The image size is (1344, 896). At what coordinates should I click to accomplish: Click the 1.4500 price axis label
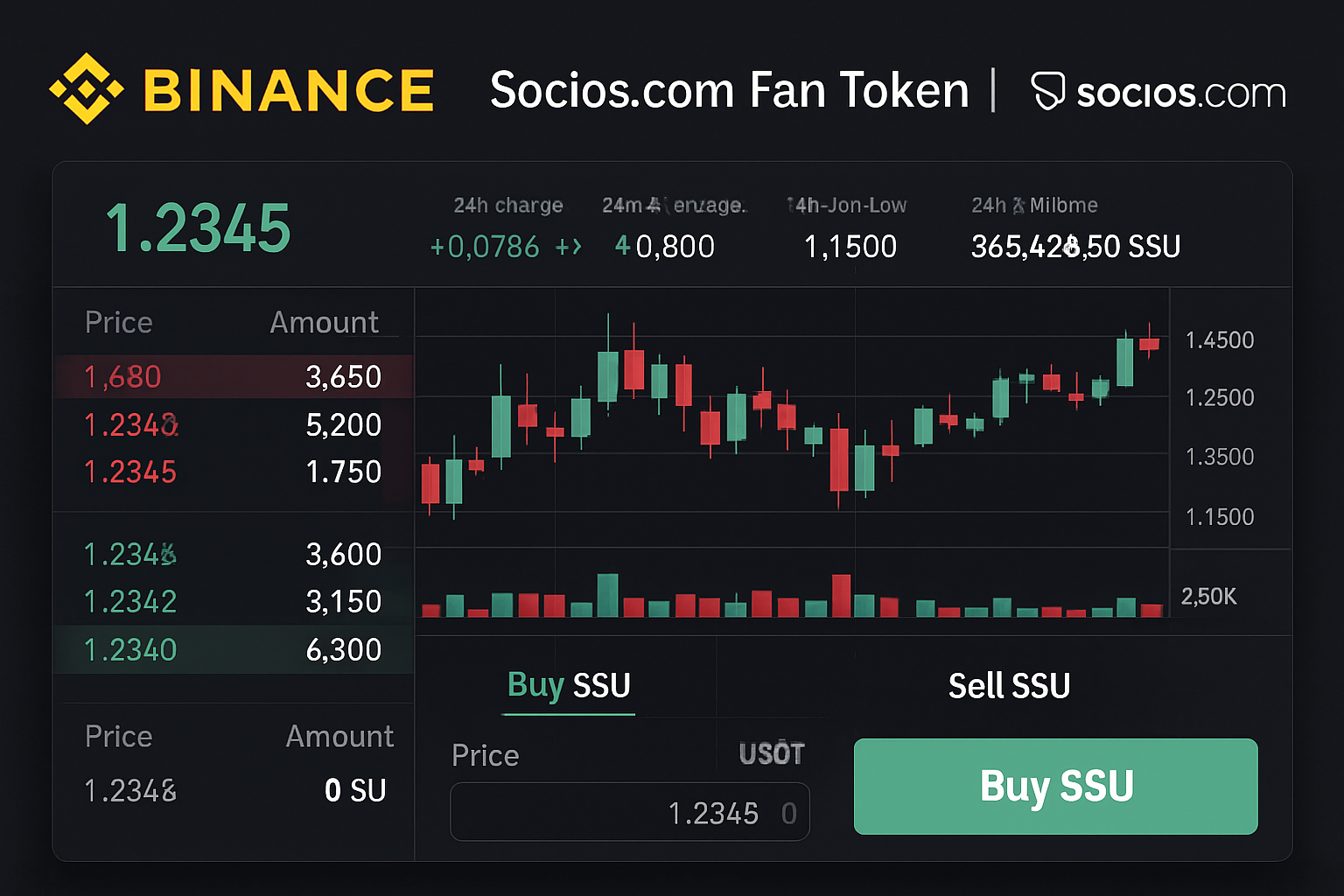coord(1219,340)
